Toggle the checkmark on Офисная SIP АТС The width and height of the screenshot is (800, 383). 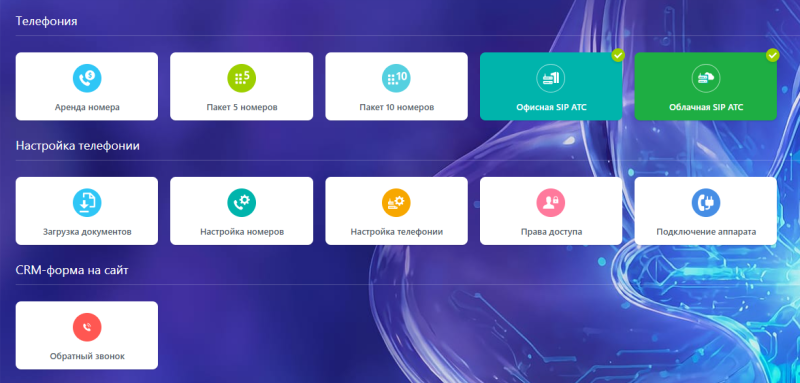618,55
